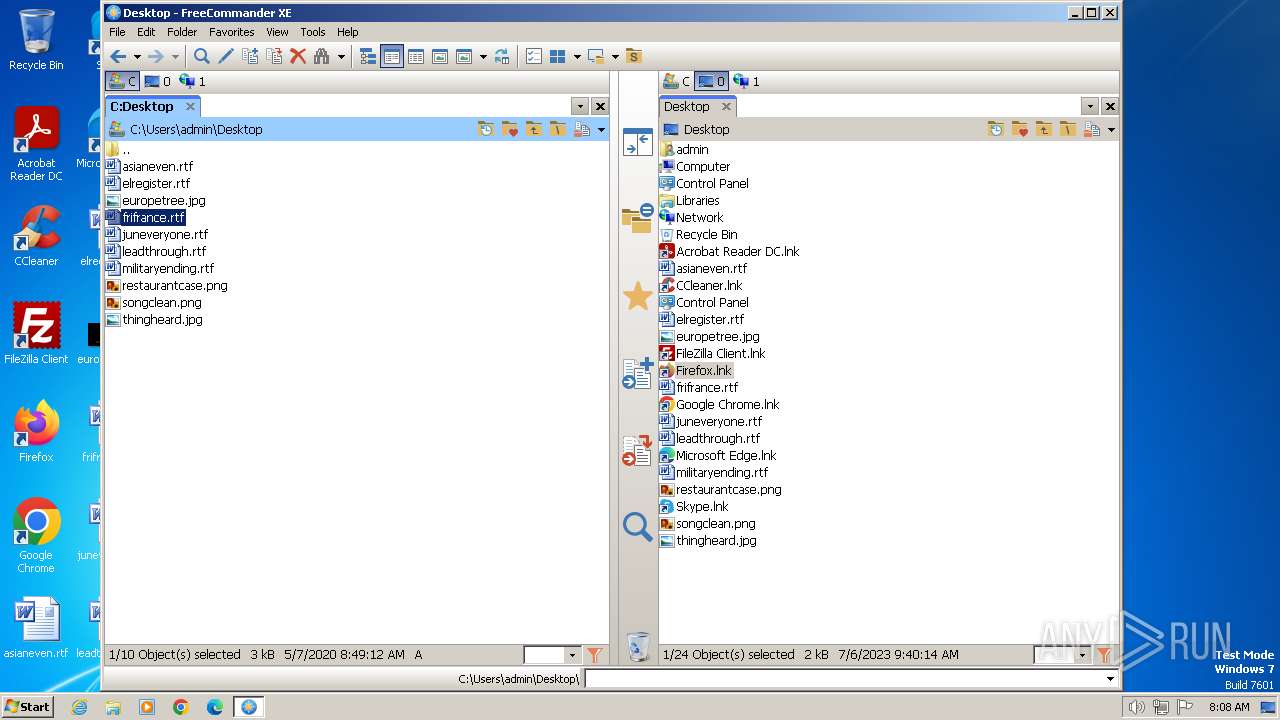Switch to list view mode in toolbar
Image resolution: width=1280 pixels, height=720 pixels.
coord(392,57)
